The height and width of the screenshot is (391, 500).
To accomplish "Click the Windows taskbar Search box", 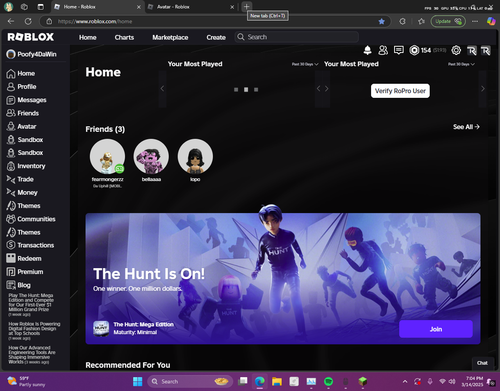I will coord(189,381).
